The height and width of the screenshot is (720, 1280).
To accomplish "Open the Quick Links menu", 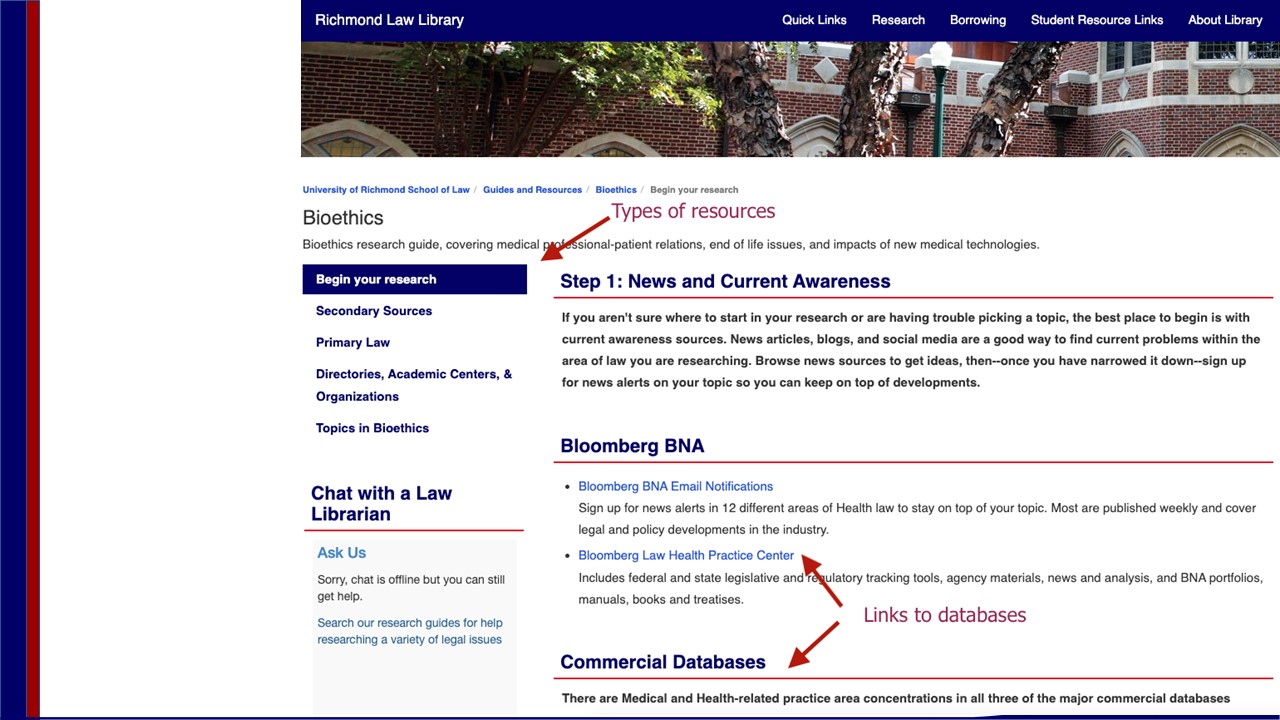I will (x=814, y=20).
